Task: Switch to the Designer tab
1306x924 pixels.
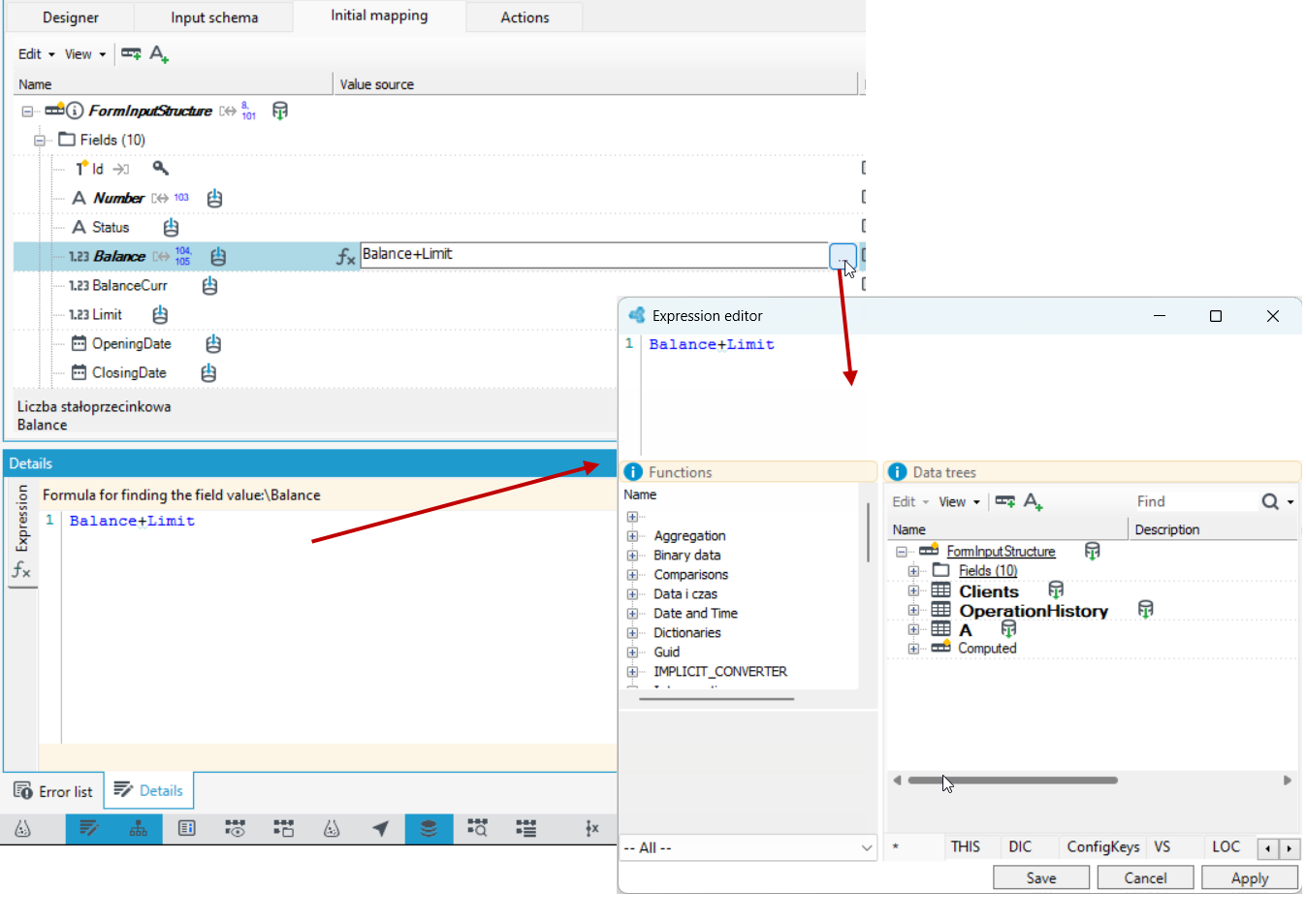Action: pyautogui.click(x=70, y=17)
